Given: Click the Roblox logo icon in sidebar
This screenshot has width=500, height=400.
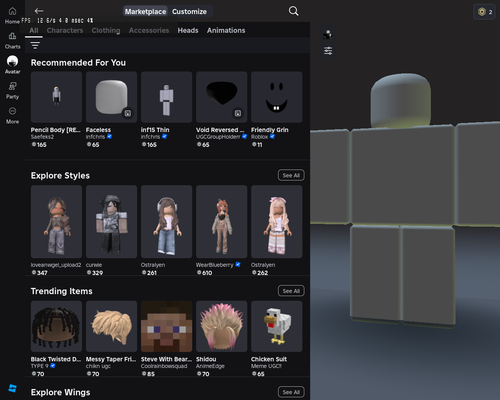Looking at the screenshot, I should [12, 388].
